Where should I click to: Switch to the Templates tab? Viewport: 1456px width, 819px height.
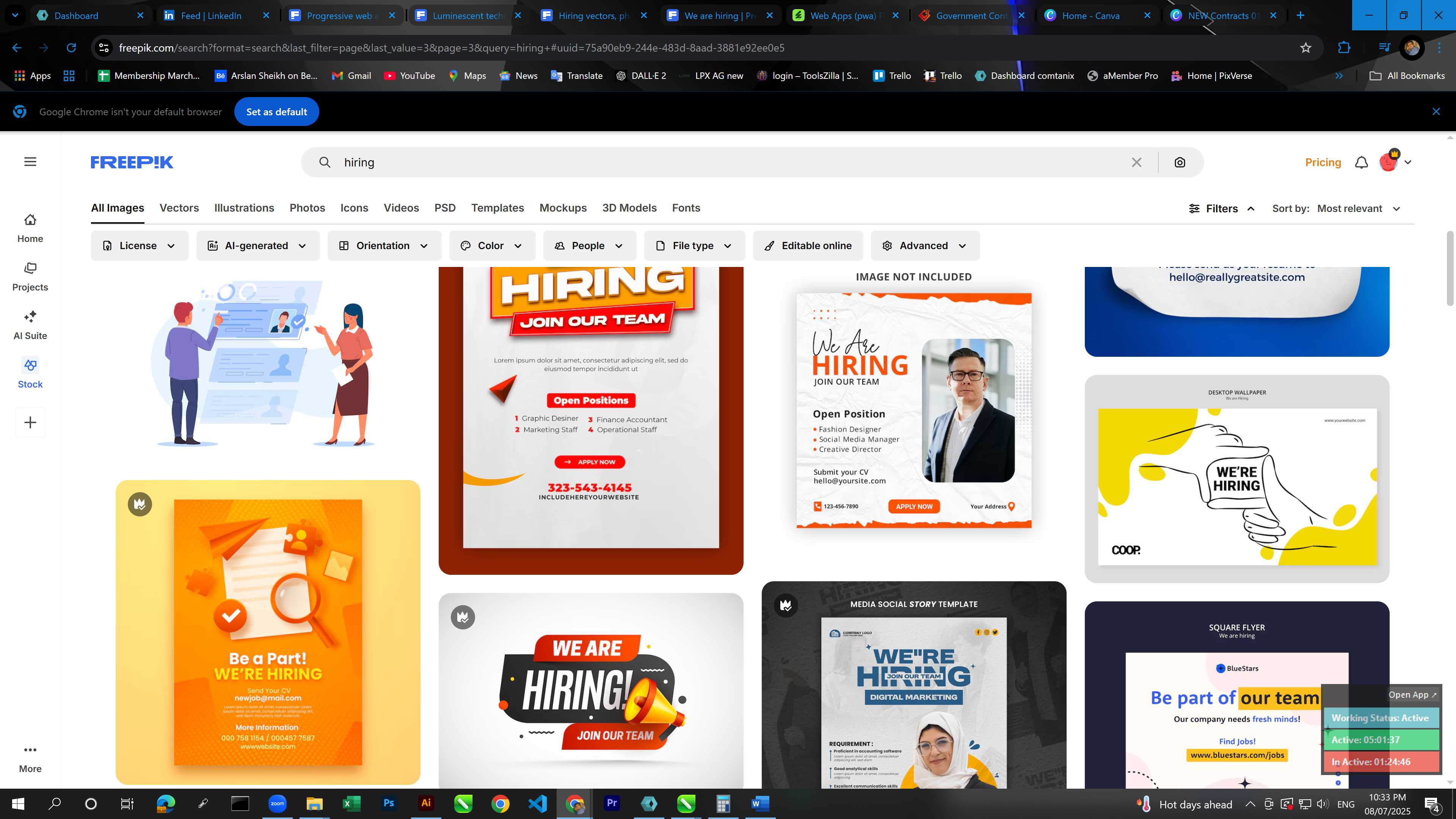[497, 208]
